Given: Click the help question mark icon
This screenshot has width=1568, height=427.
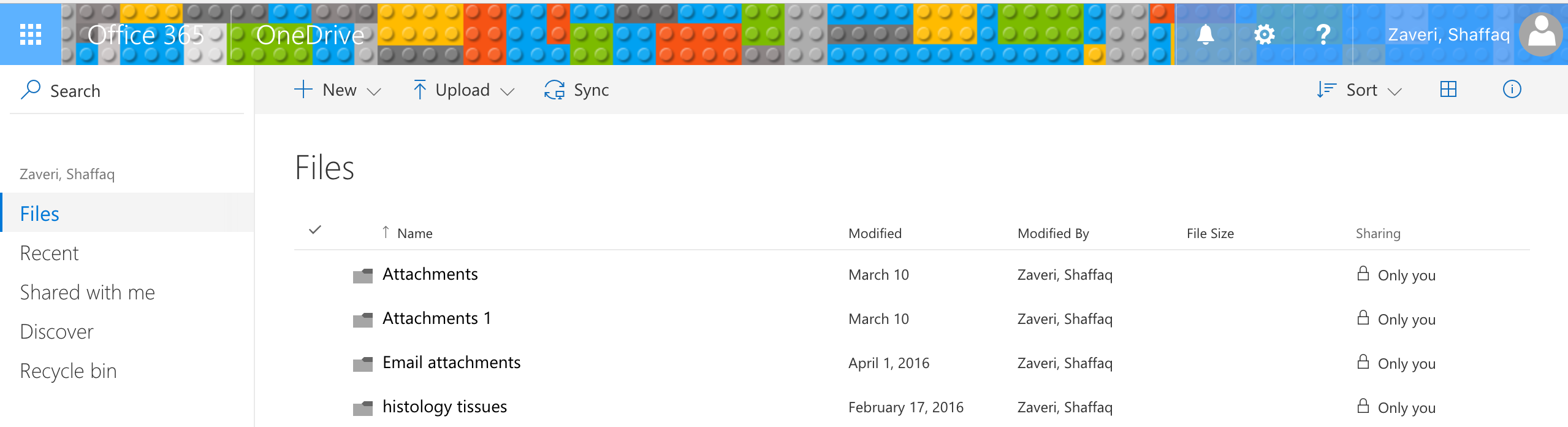Looking at the screenshot, I should (x=1323, y=34).
